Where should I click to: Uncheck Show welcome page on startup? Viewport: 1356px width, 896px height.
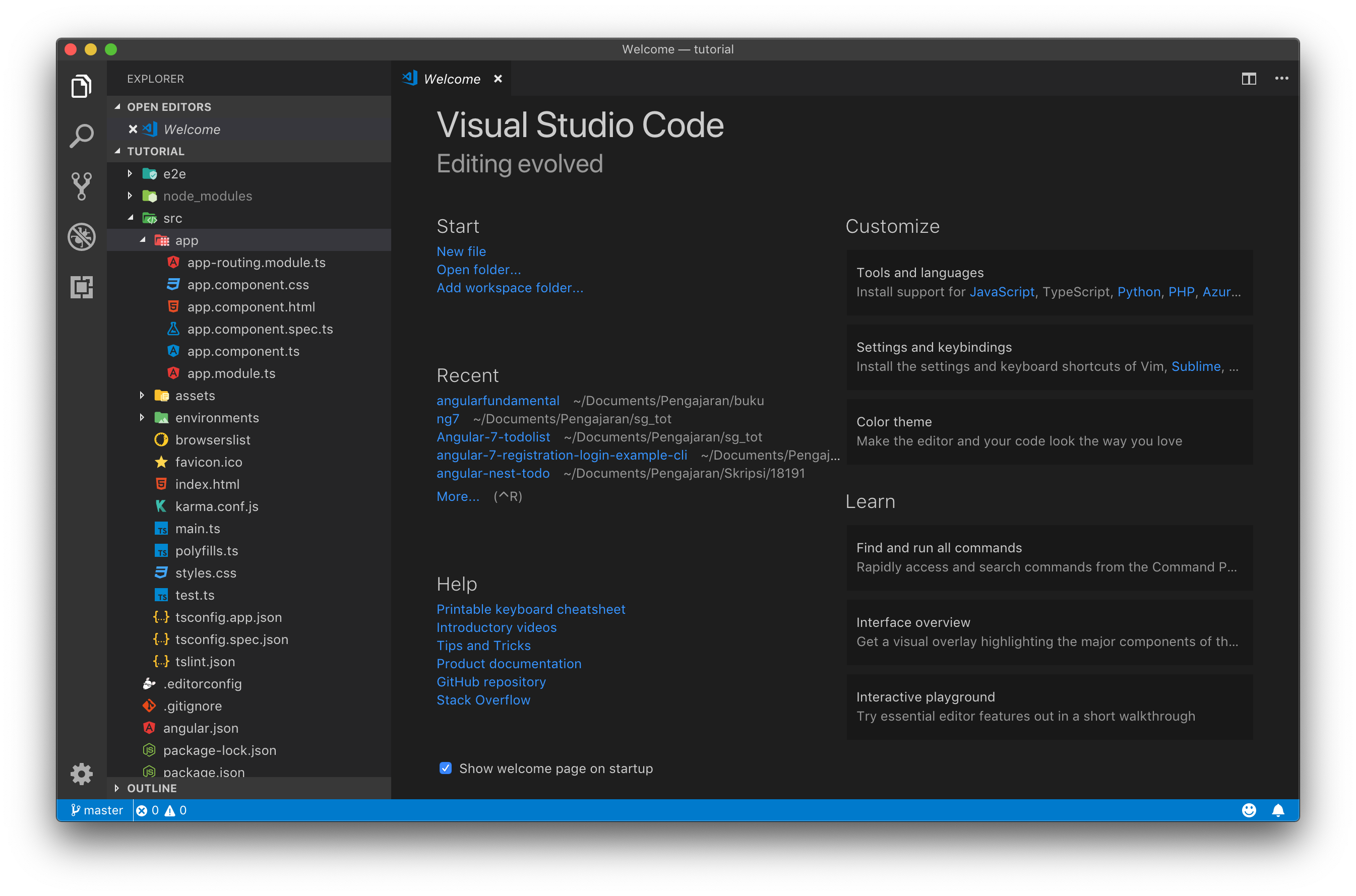(x=446, y=768)
